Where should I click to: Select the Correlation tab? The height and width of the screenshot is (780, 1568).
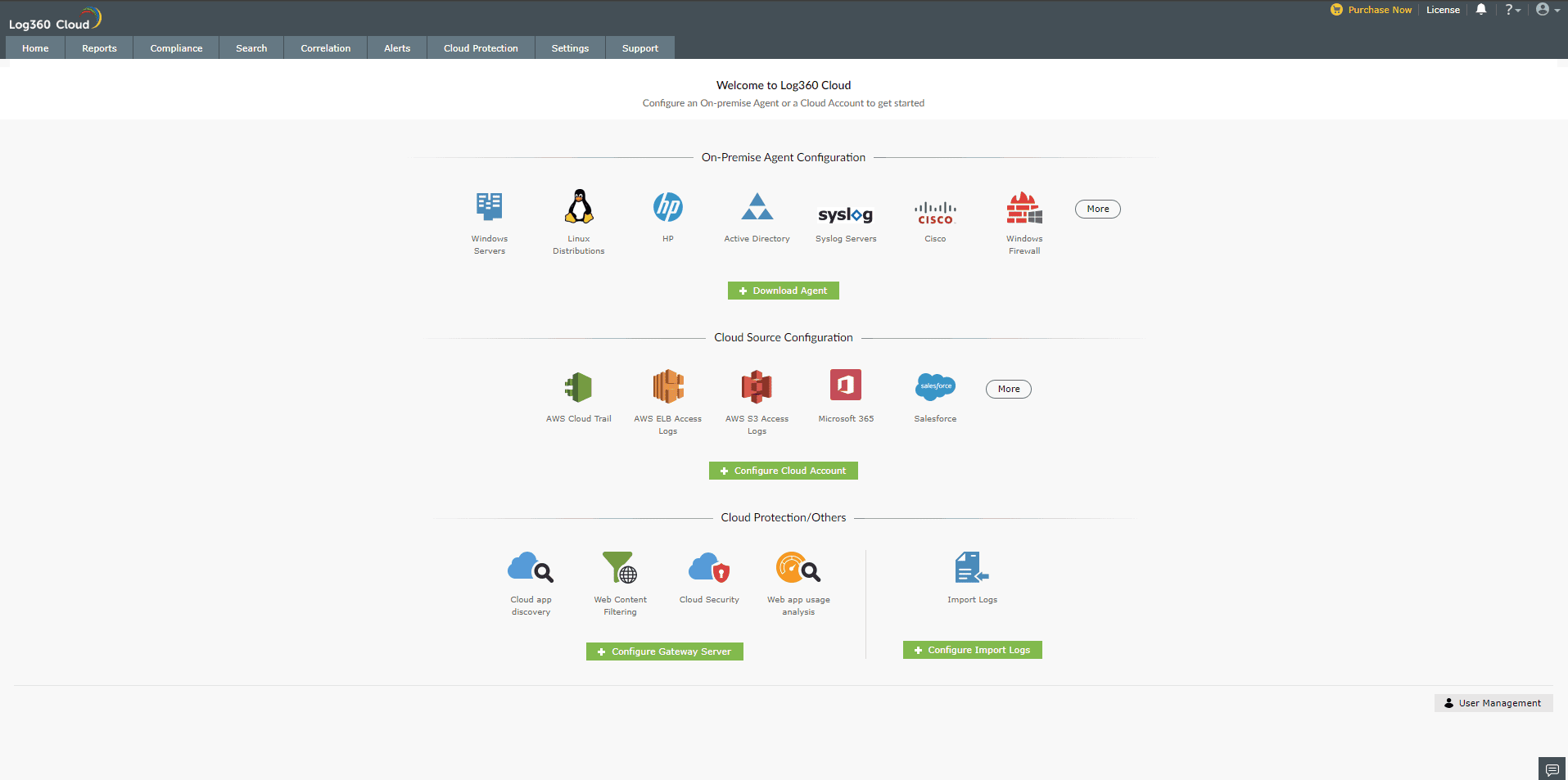325,48
